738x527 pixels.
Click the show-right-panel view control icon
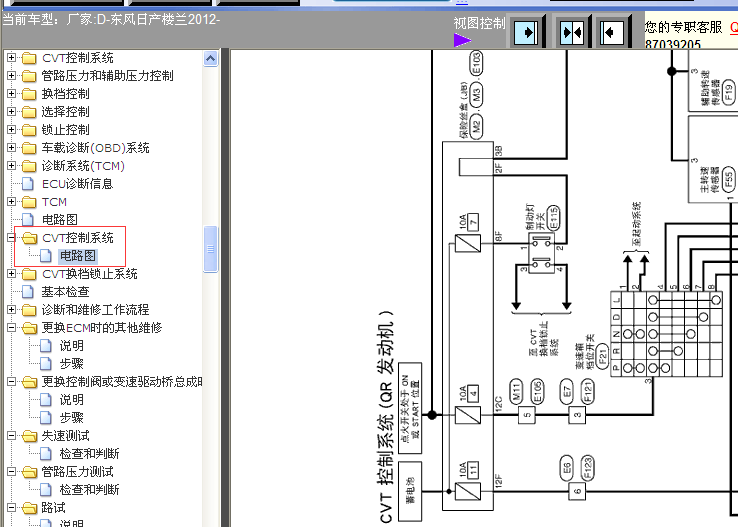click(526, 33)
